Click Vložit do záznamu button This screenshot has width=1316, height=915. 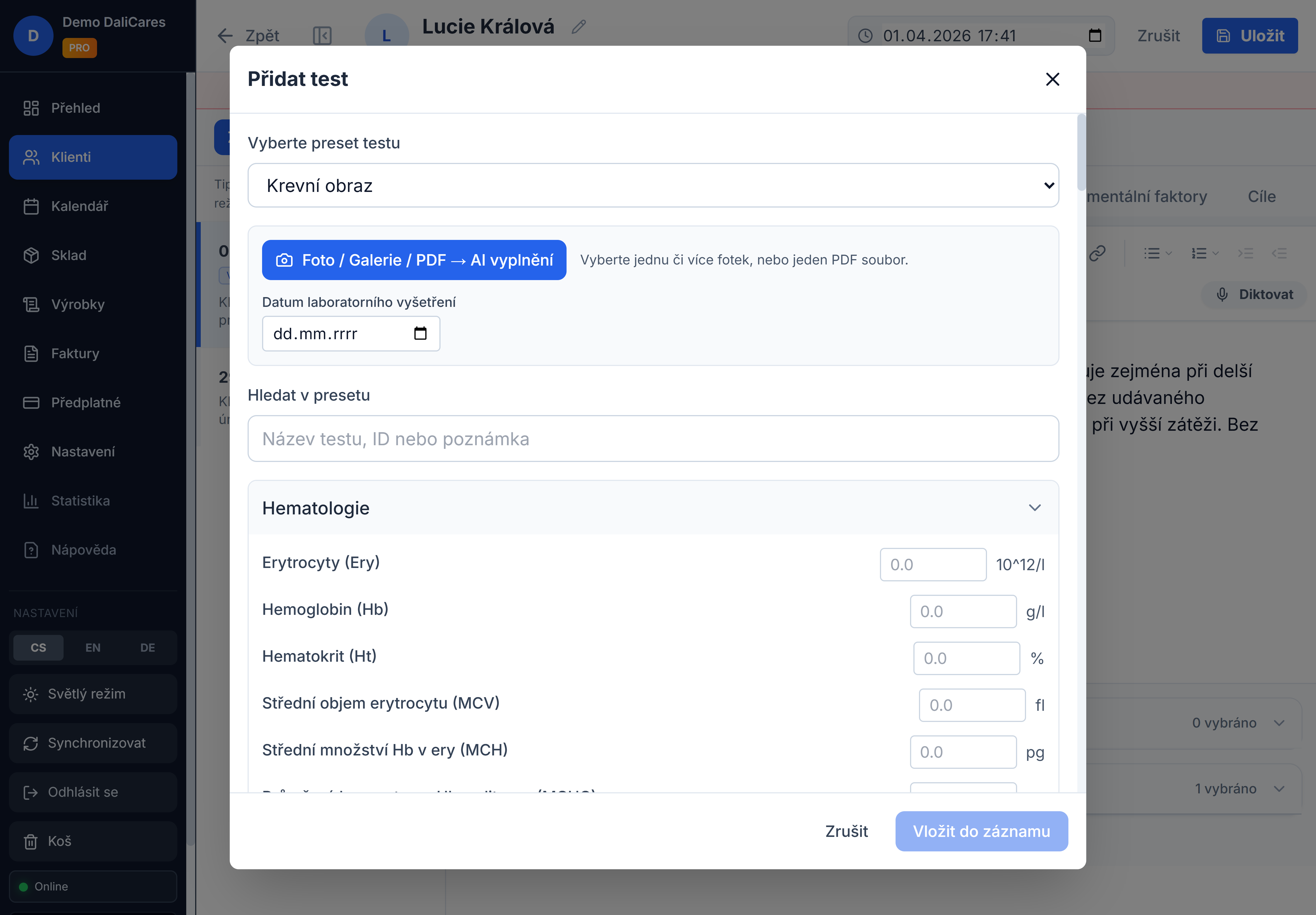981,831
